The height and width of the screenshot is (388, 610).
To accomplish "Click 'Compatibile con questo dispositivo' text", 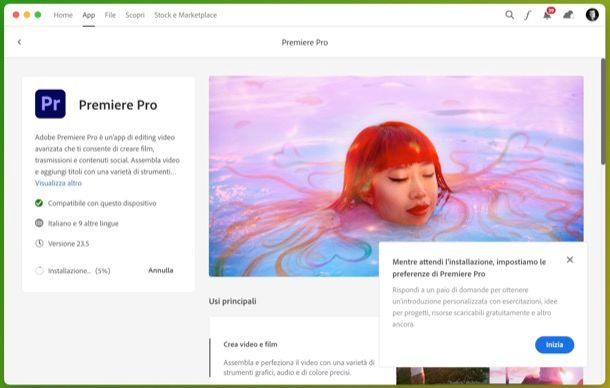I will (102, 203).
